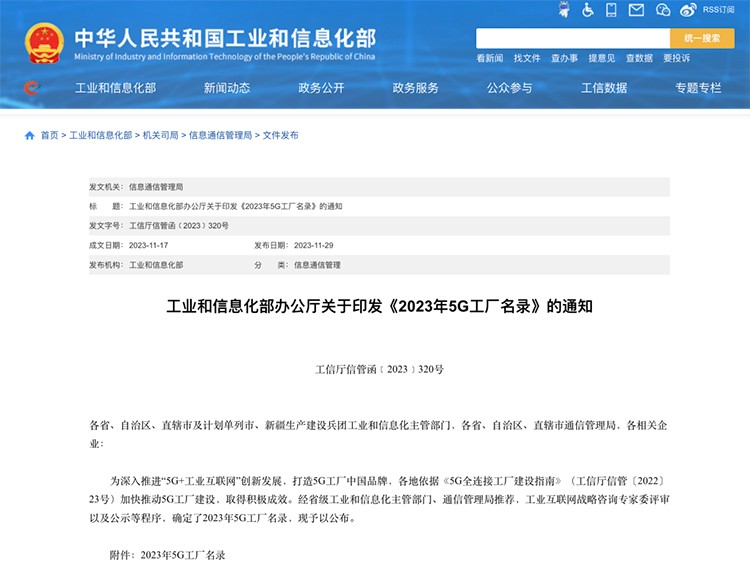Screen dimensions: 750x576
Task: Select the document number 工信厅信管函〔2023〕320号 in the info table
Action: (179, 226)
